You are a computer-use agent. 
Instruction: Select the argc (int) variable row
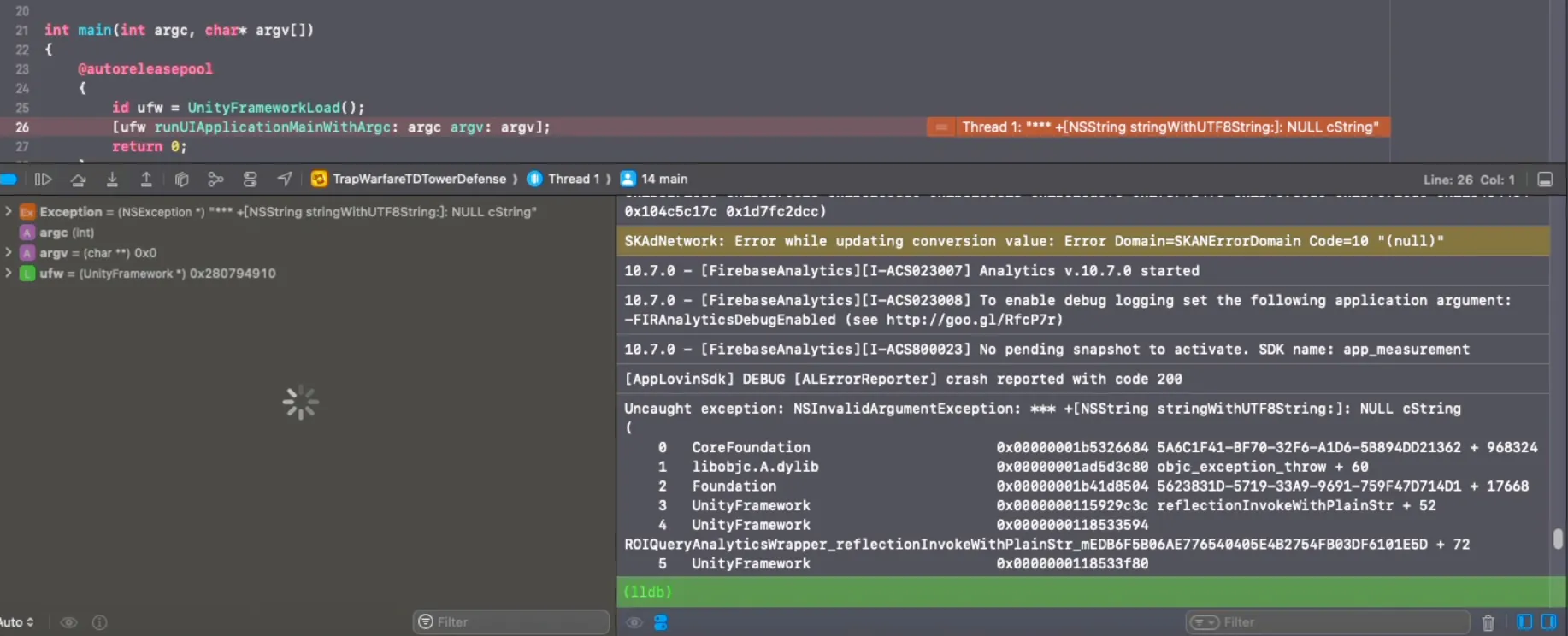pyautogui.click(x=56, y=232)
